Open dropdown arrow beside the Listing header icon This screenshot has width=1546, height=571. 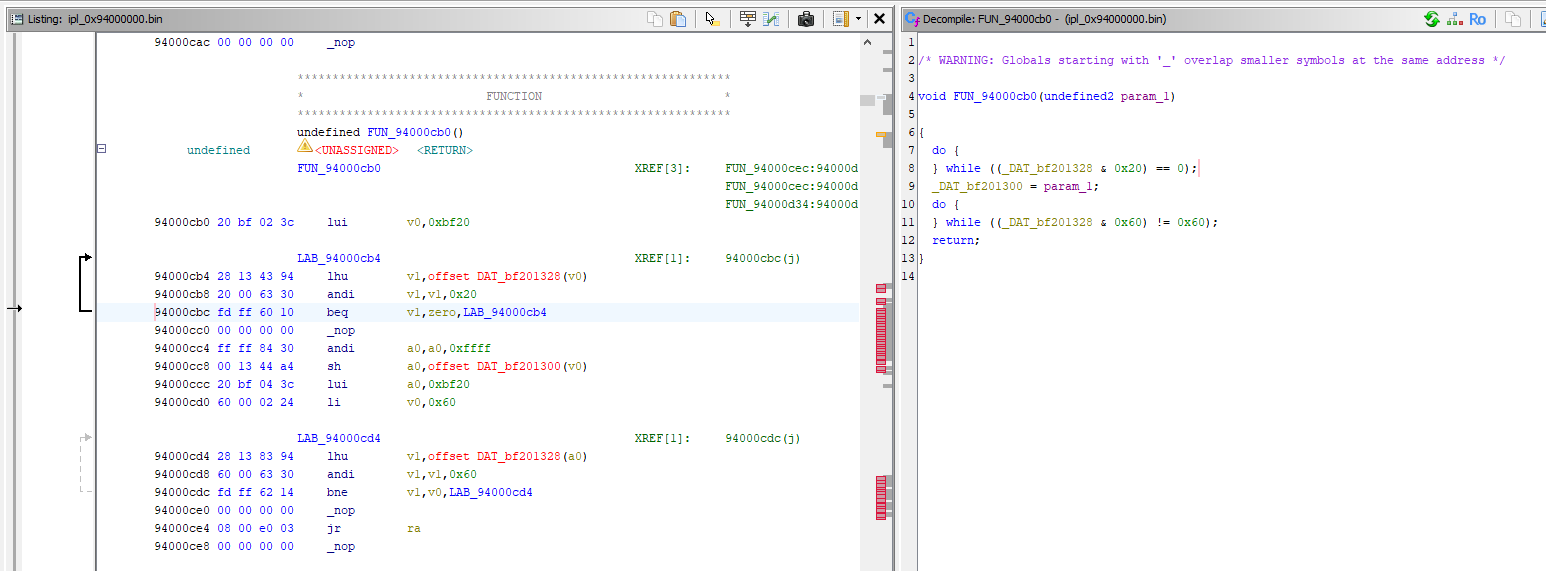859,19
